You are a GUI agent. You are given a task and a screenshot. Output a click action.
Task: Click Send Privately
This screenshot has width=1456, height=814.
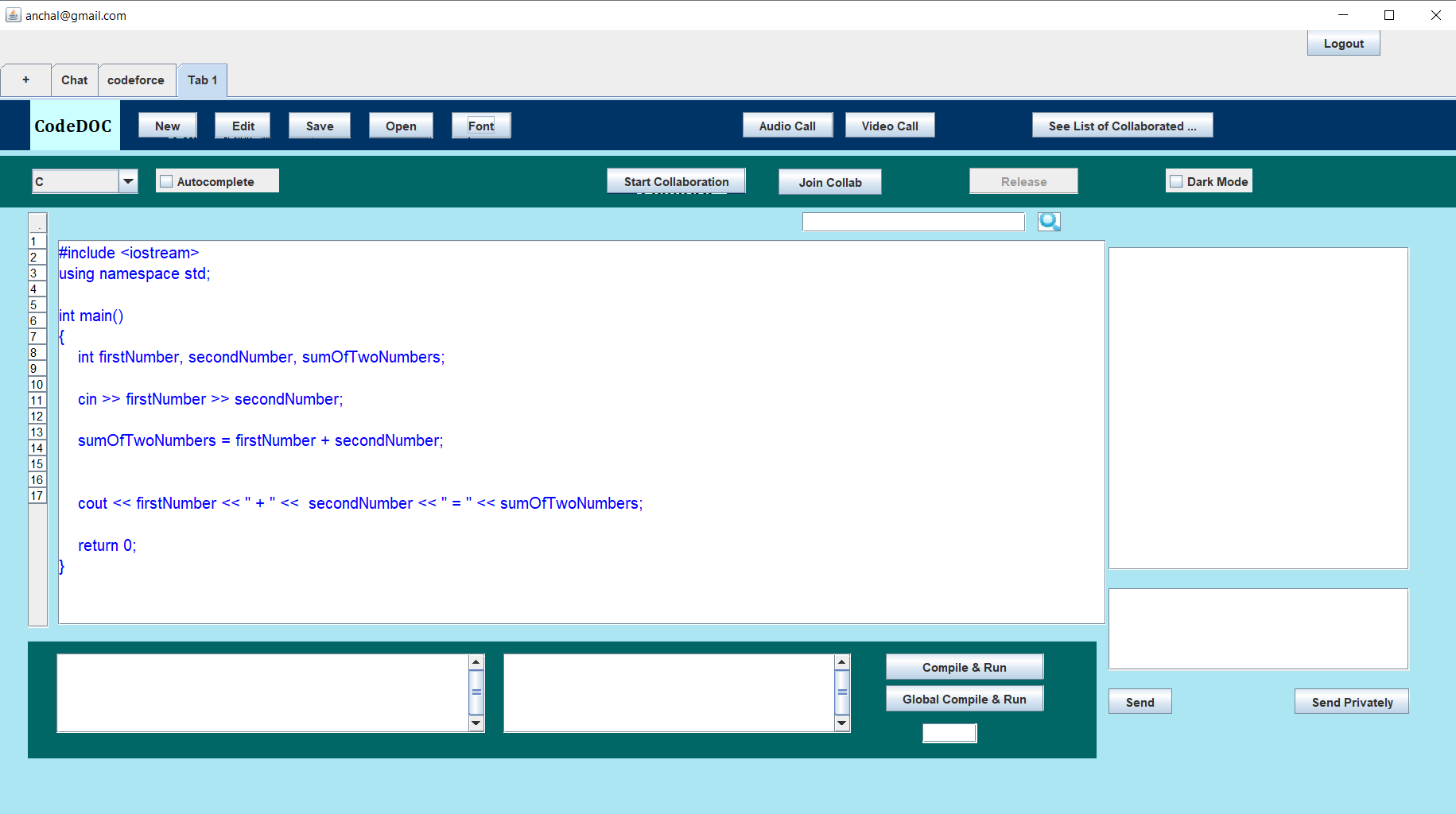(1352, 702)
